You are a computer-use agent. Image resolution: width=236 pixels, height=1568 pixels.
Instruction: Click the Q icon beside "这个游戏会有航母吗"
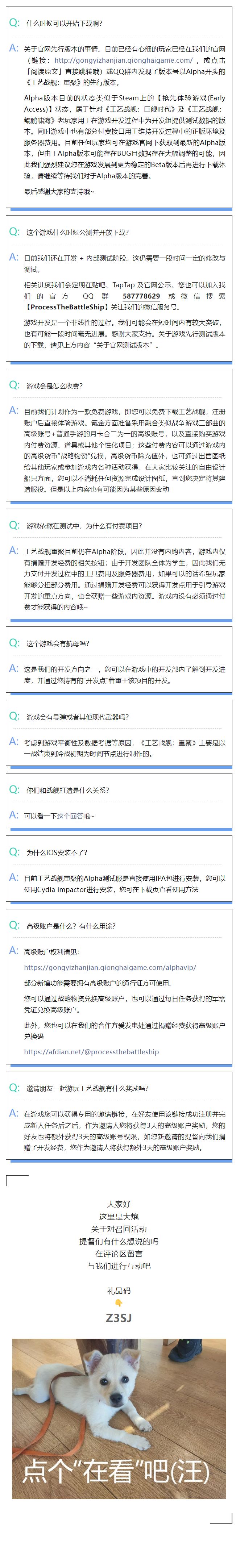coord(14,643)
